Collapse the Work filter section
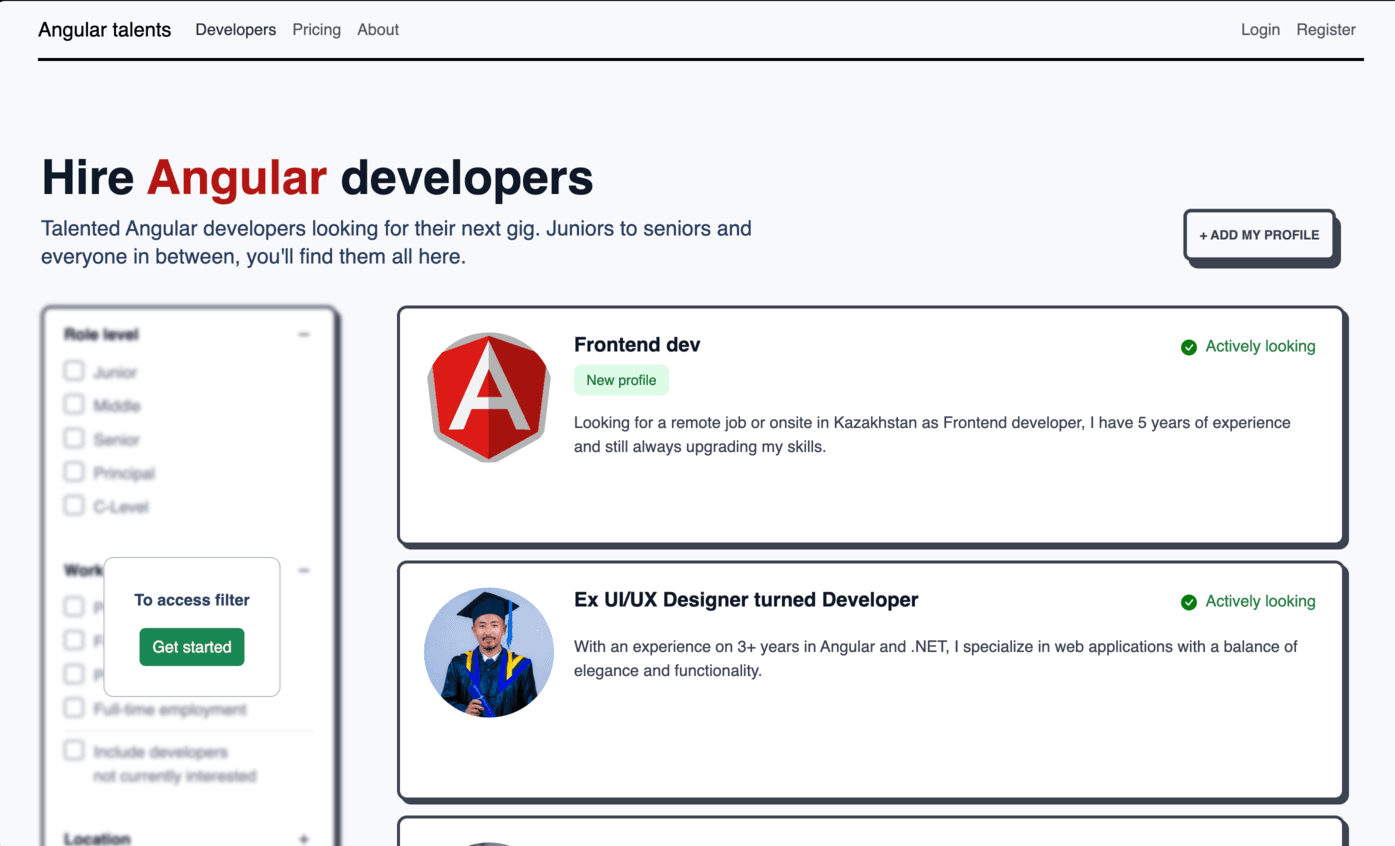 (304, 570)
